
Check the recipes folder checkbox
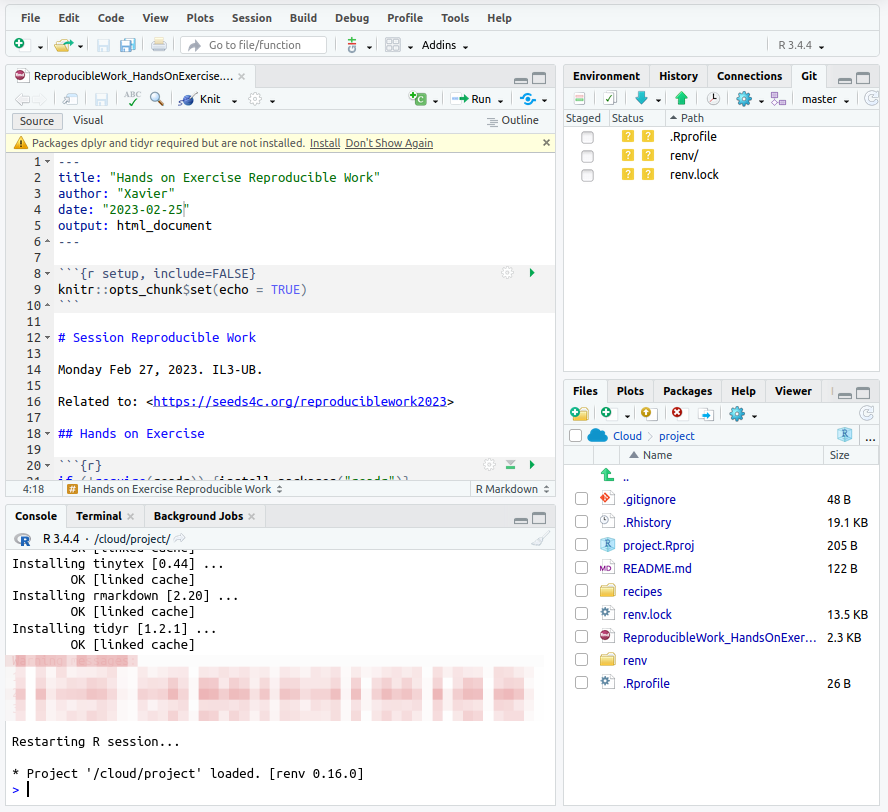coord(581,590)
